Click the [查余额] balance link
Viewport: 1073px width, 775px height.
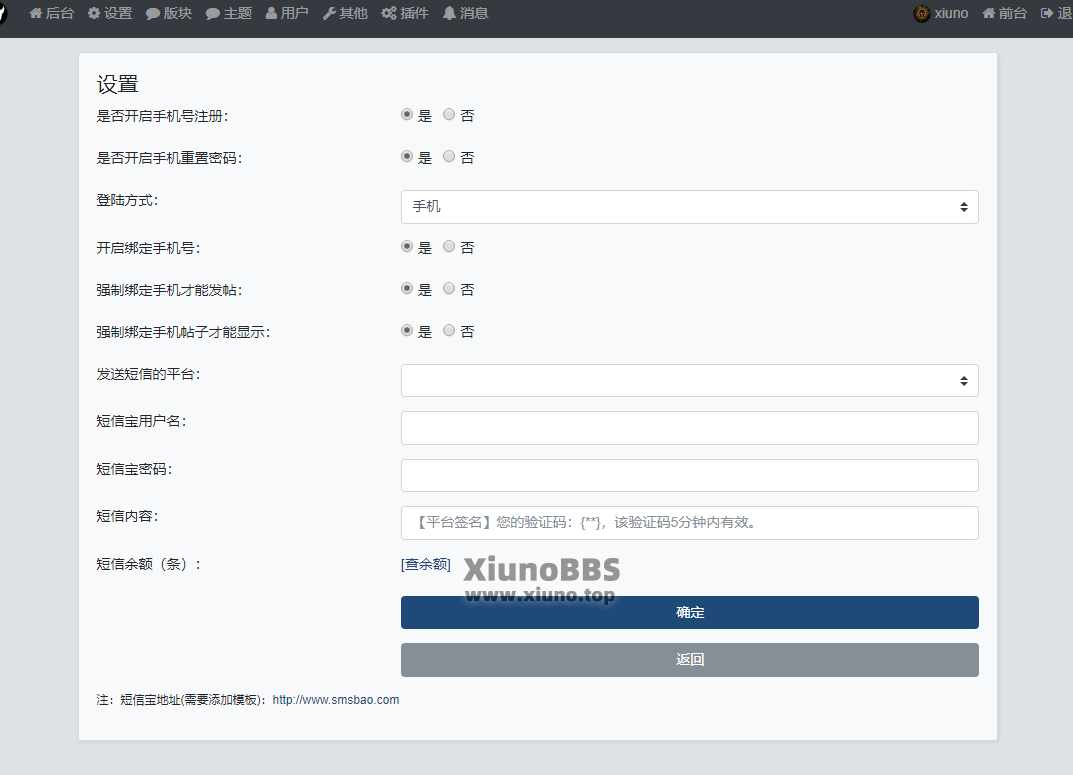(426, 564)
